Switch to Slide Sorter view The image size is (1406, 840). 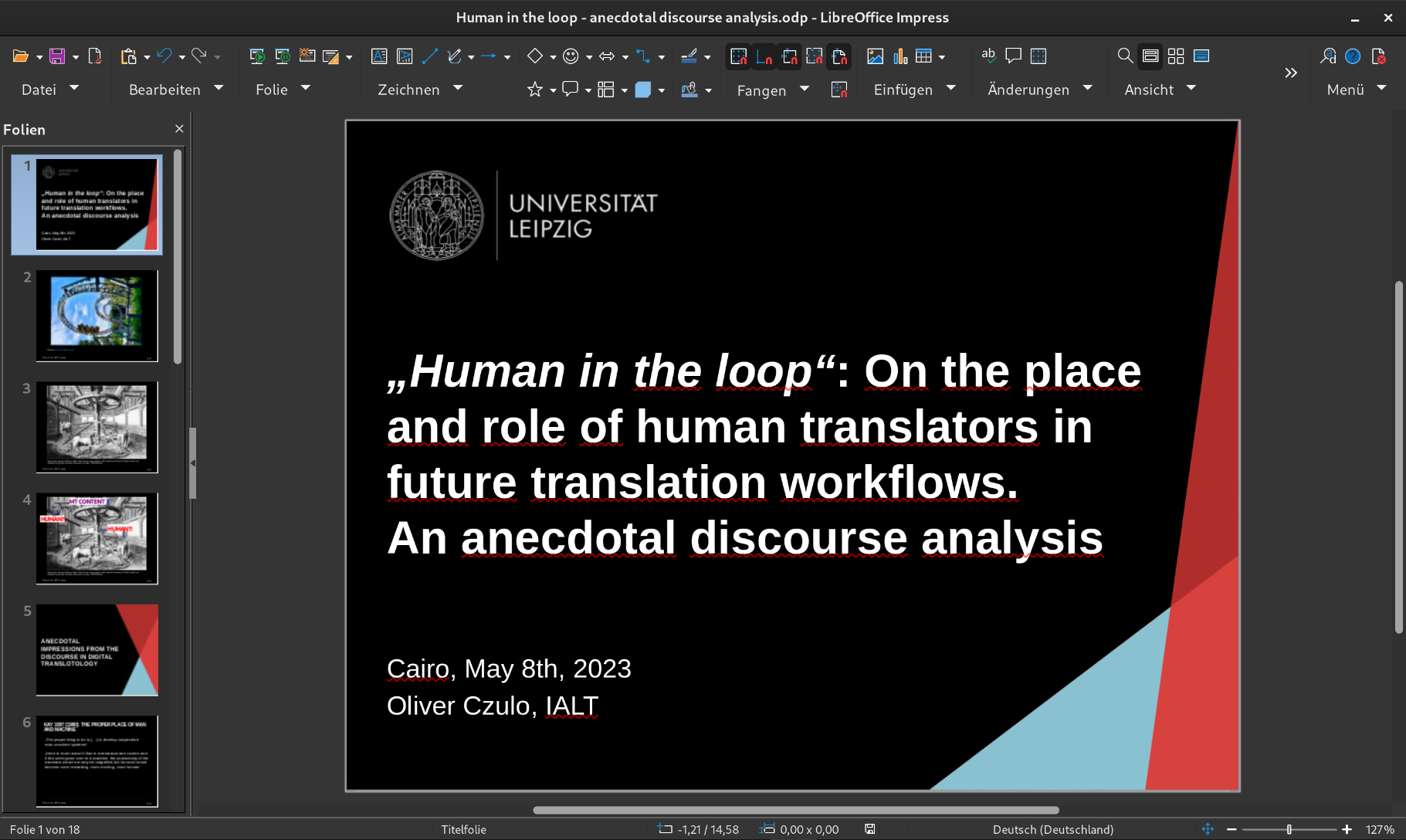tap(1176, 56)
